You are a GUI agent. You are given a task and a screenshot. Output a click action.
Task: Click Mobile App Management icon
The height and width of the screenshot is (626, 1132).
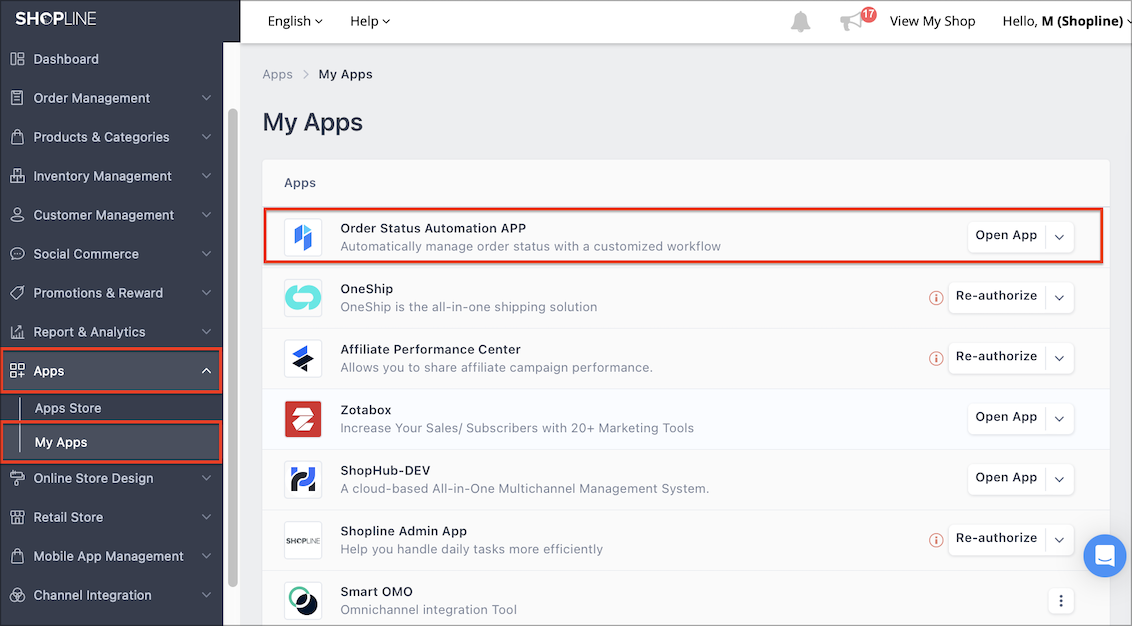click(x=17, y=556)
